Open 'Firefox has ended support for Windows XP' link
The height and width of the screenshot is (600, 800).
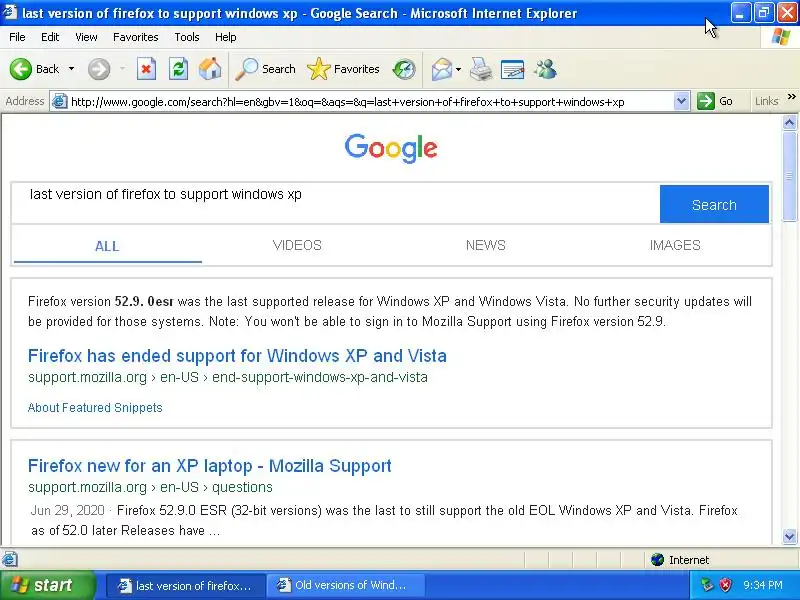237,356
